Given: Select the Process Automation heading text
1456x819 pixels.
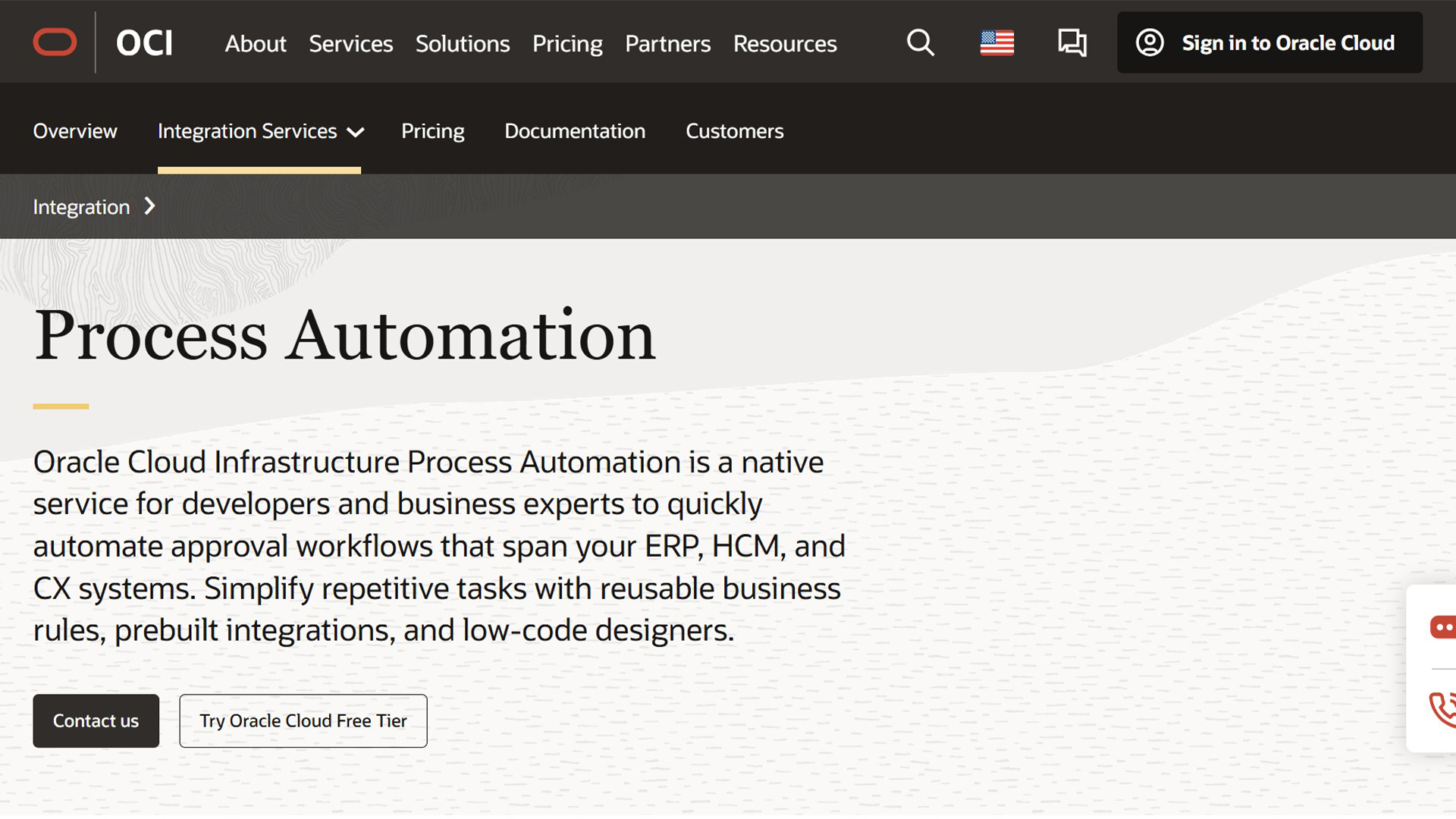Looking at the screenshot, I should (x=345, y=335).
